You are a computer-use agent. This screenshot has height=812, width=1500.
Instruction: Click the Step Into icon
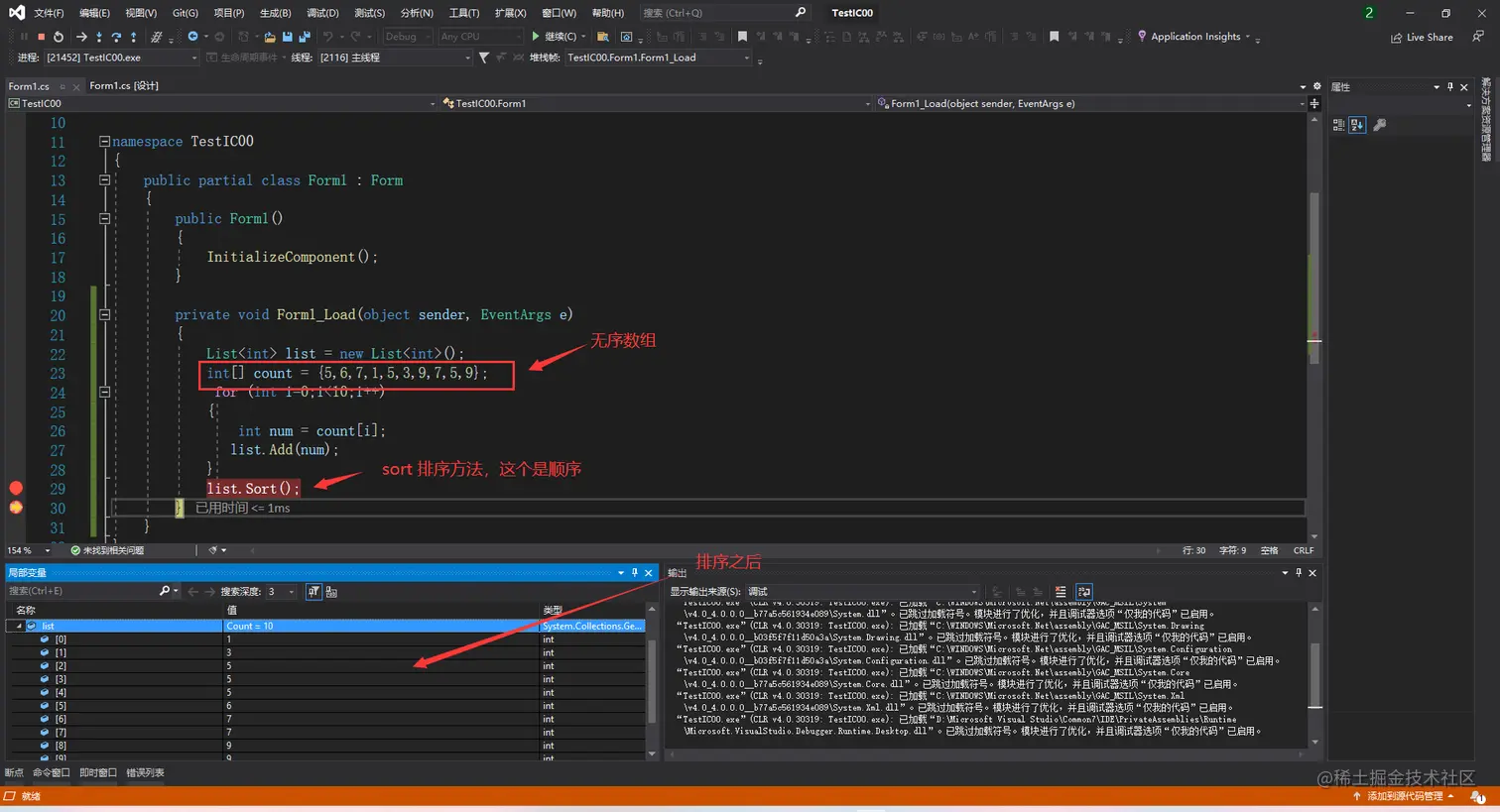click(99, 37)
